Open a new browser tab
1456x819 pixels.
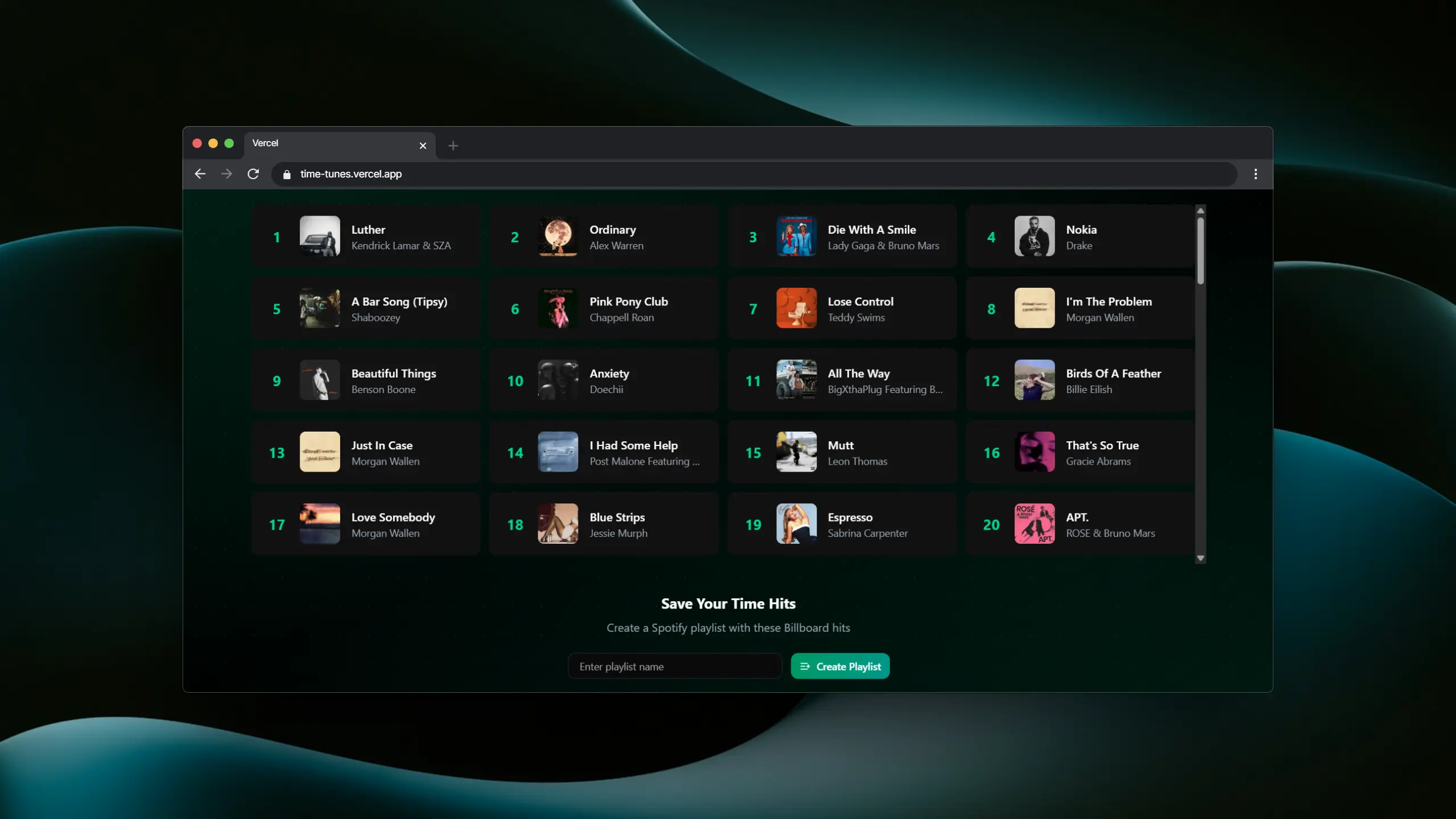pos(453,146)
